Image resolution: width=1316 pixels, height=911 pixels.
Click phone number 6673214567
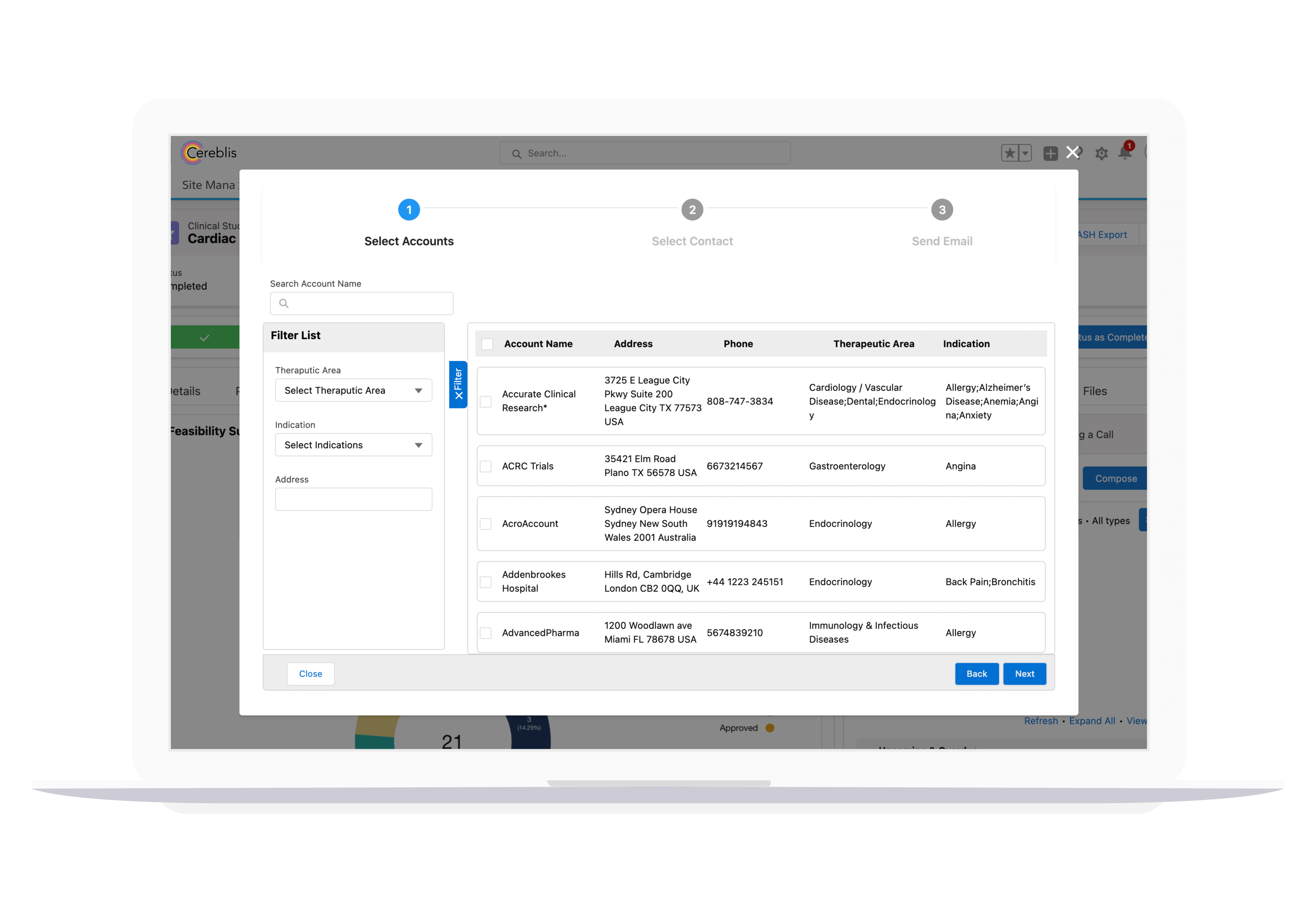click(x=734, y=466)
